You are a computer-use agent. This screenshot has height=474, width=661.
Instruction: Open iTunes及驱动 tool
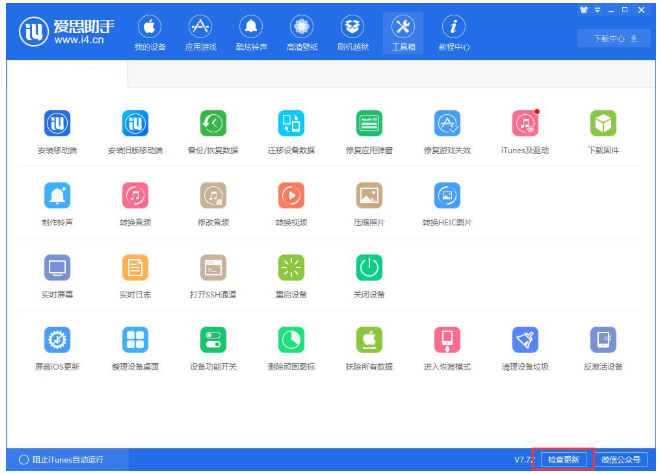click(525, 132)
